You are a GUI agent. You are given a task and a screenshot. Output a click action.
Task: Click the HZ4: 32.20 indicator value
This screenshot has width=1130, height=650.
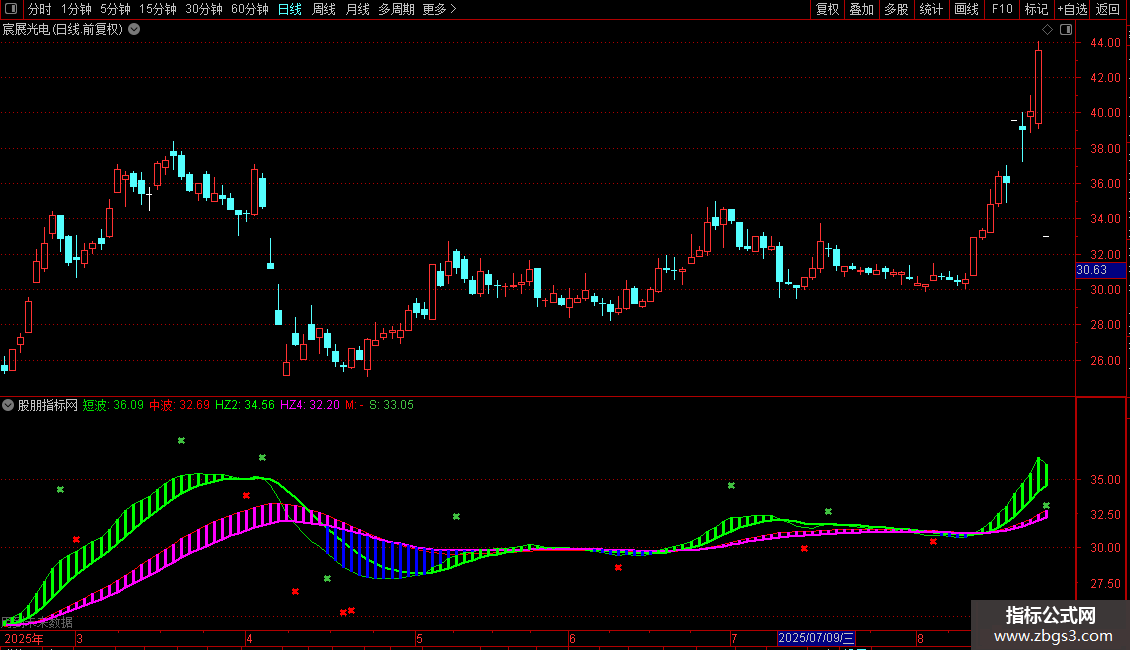(310, 405)
